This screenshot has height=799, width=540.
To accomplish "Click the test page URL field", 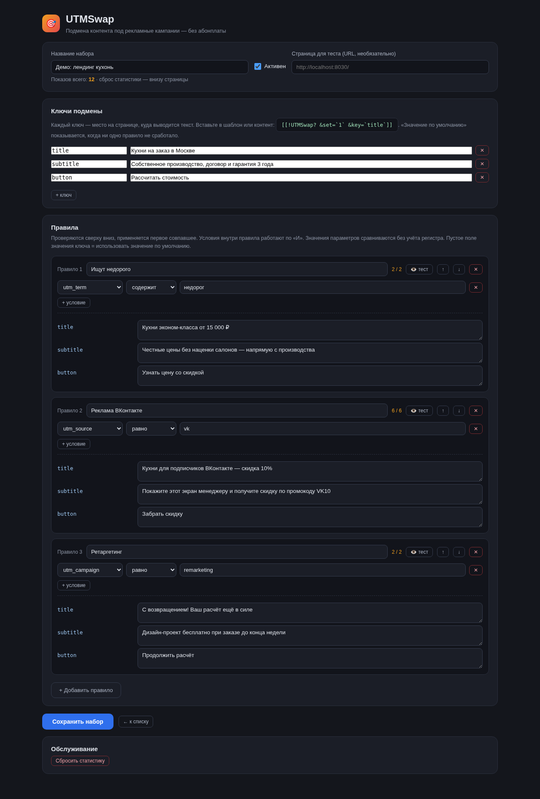I will [390, 67].
